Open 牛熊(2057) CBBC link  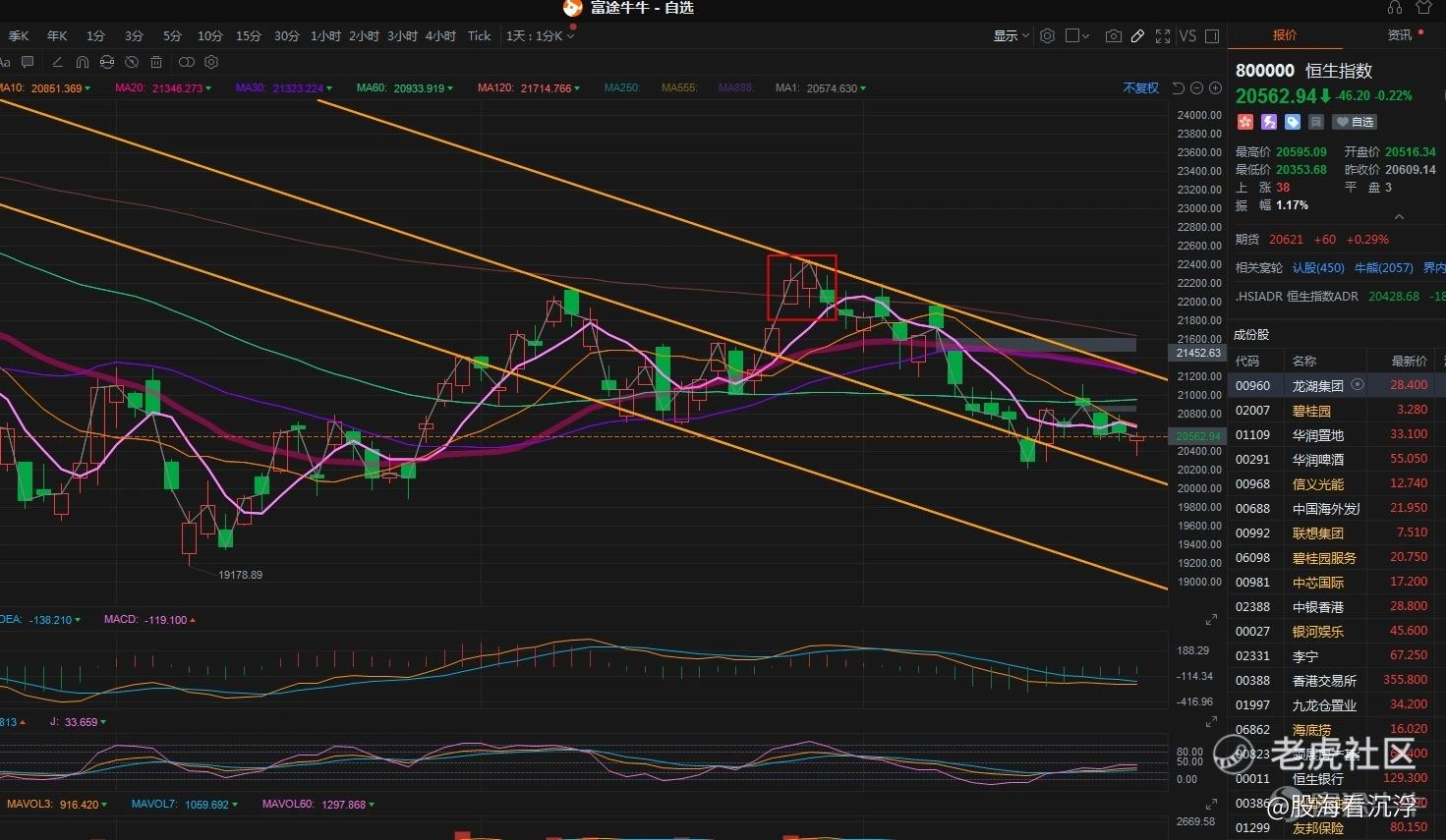1384,267
